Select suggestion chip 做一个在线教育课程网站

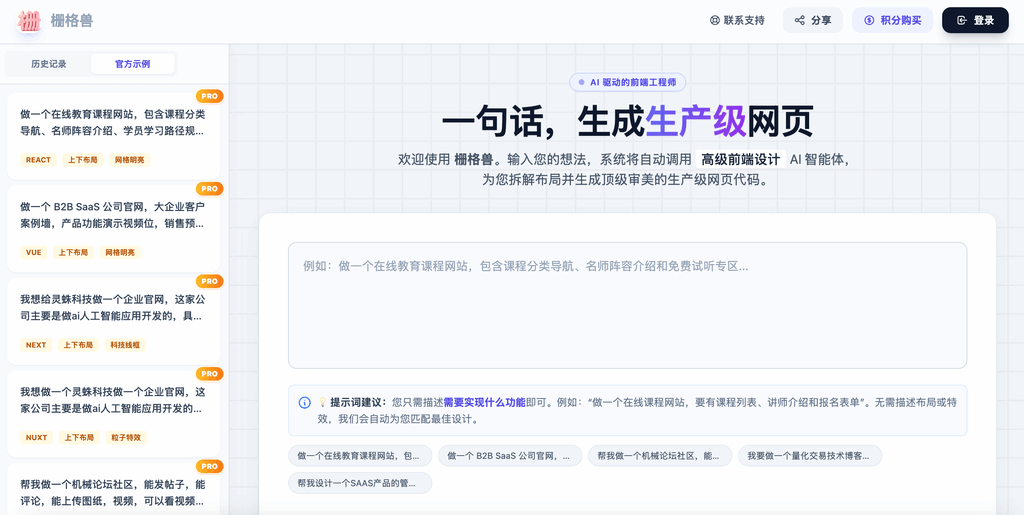pos(360,456)
